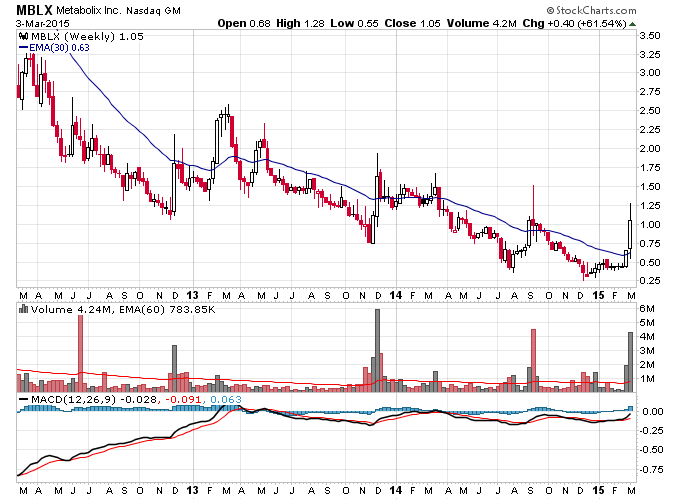Click the tall red volume spike of June 2012
Viewport: 680px width, 500px height.
click(80, 353)
